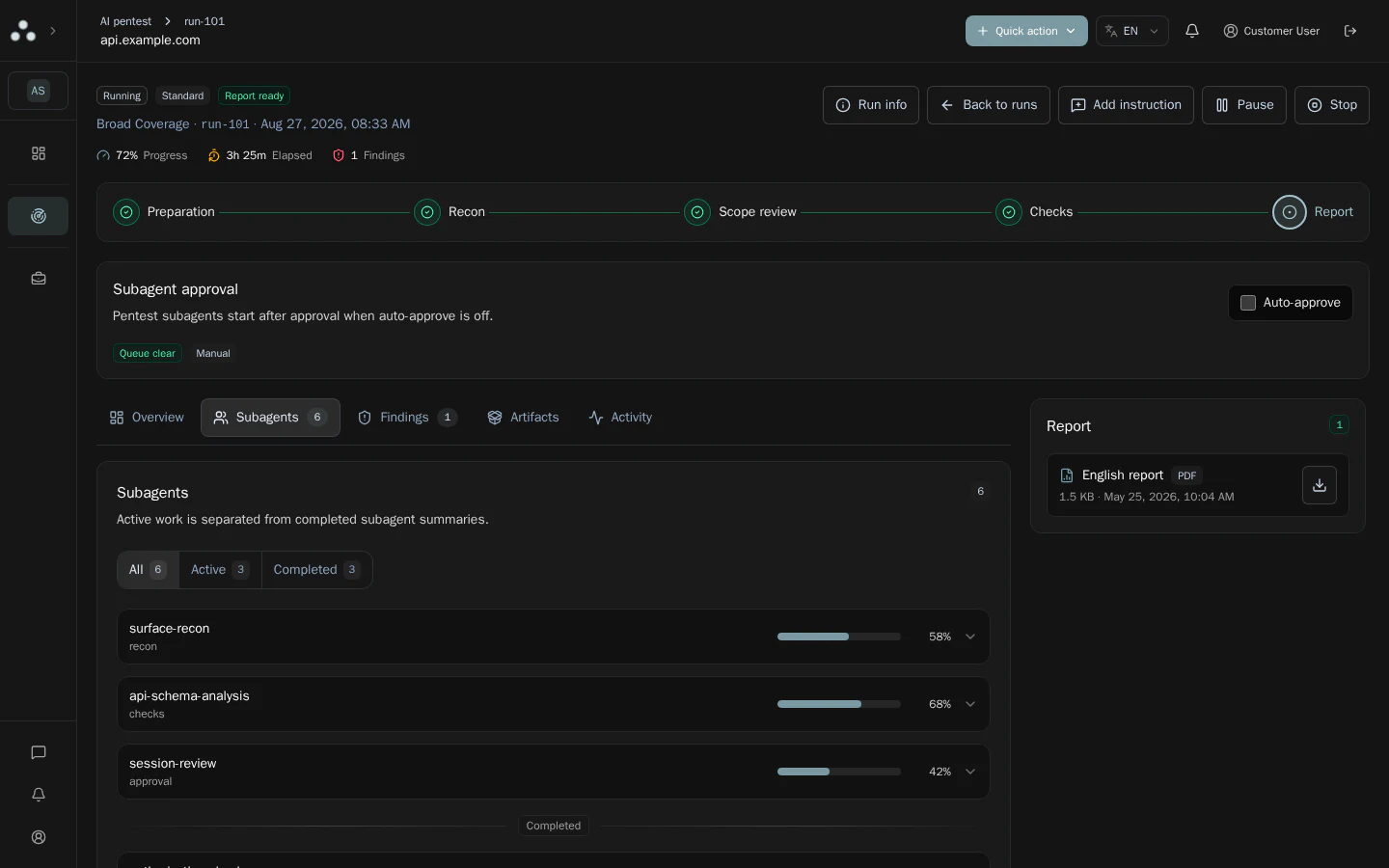Open the Findings tab

click(407, 418)
